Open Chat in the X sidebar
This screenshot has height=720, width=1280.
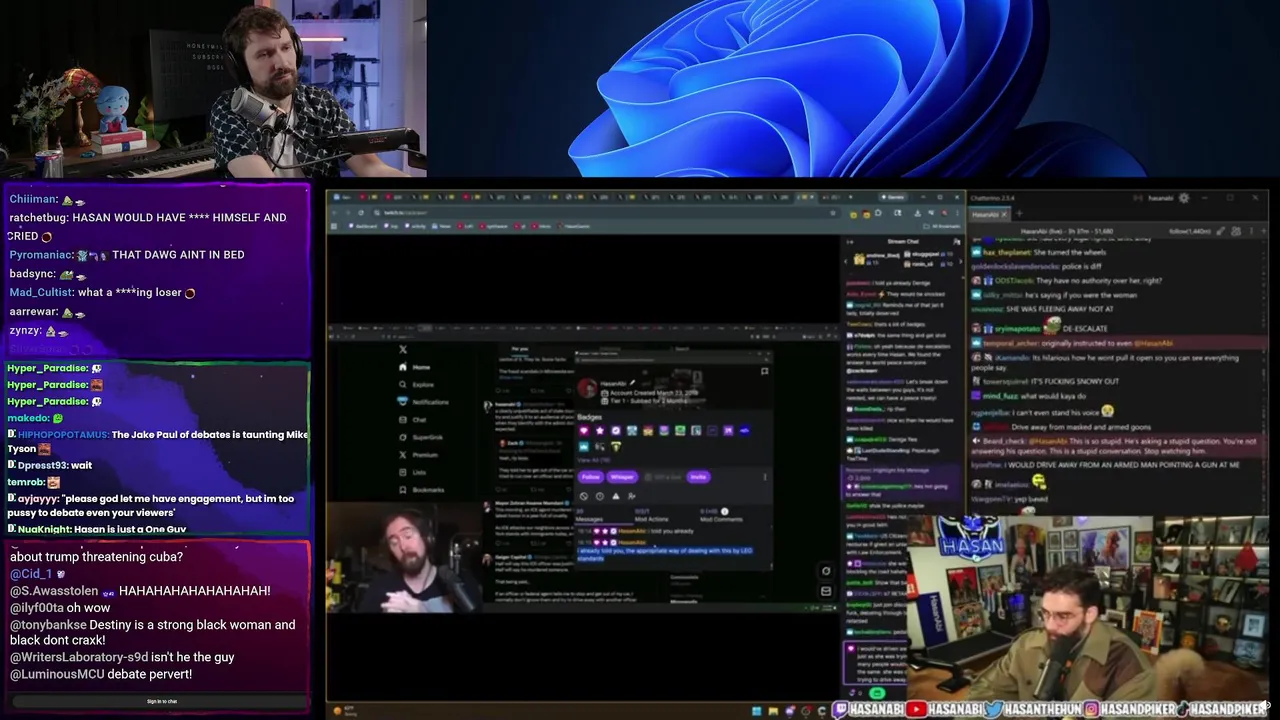[413, 419]
